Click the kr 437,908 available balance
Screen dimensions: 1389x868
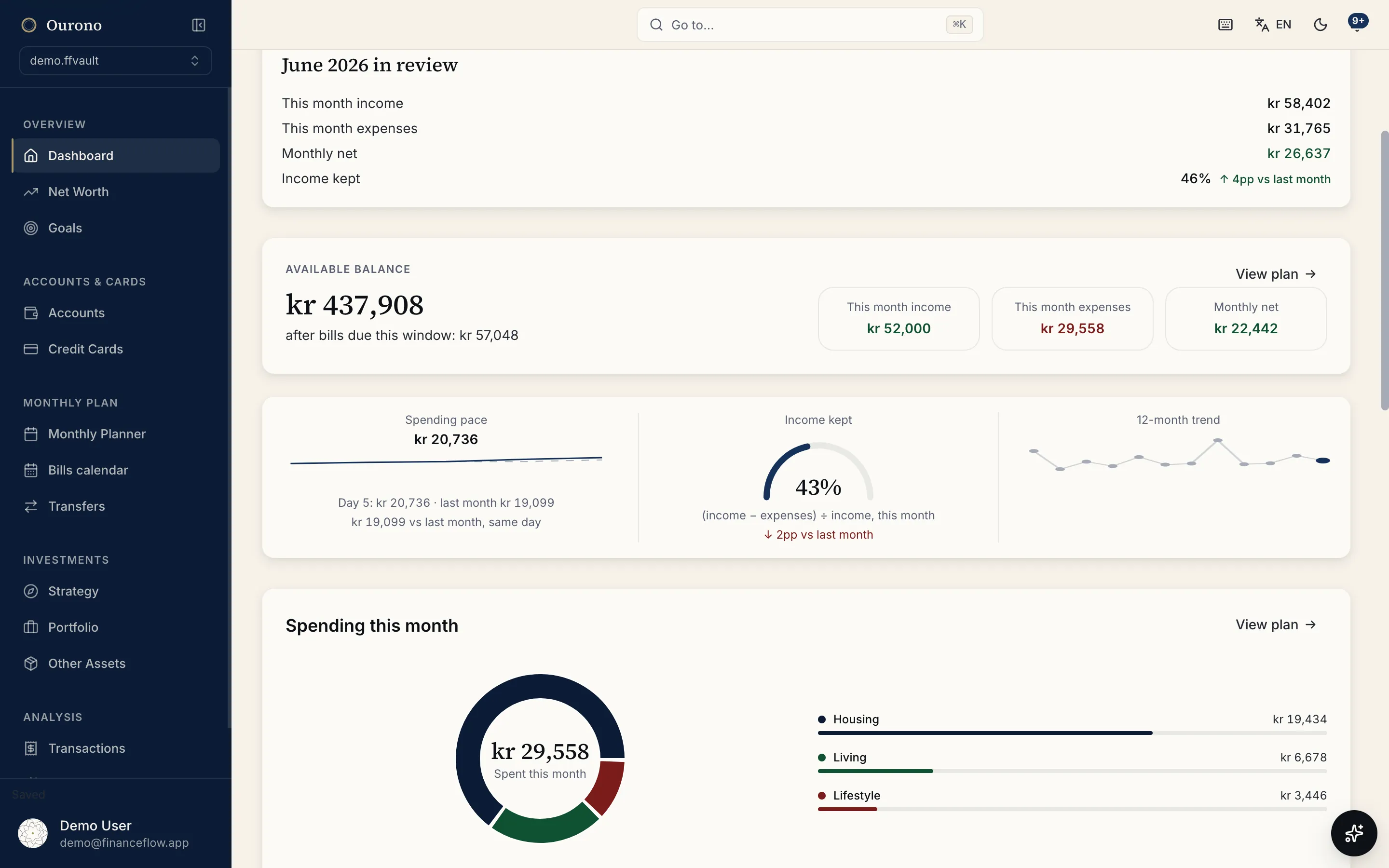click(354, 305)
